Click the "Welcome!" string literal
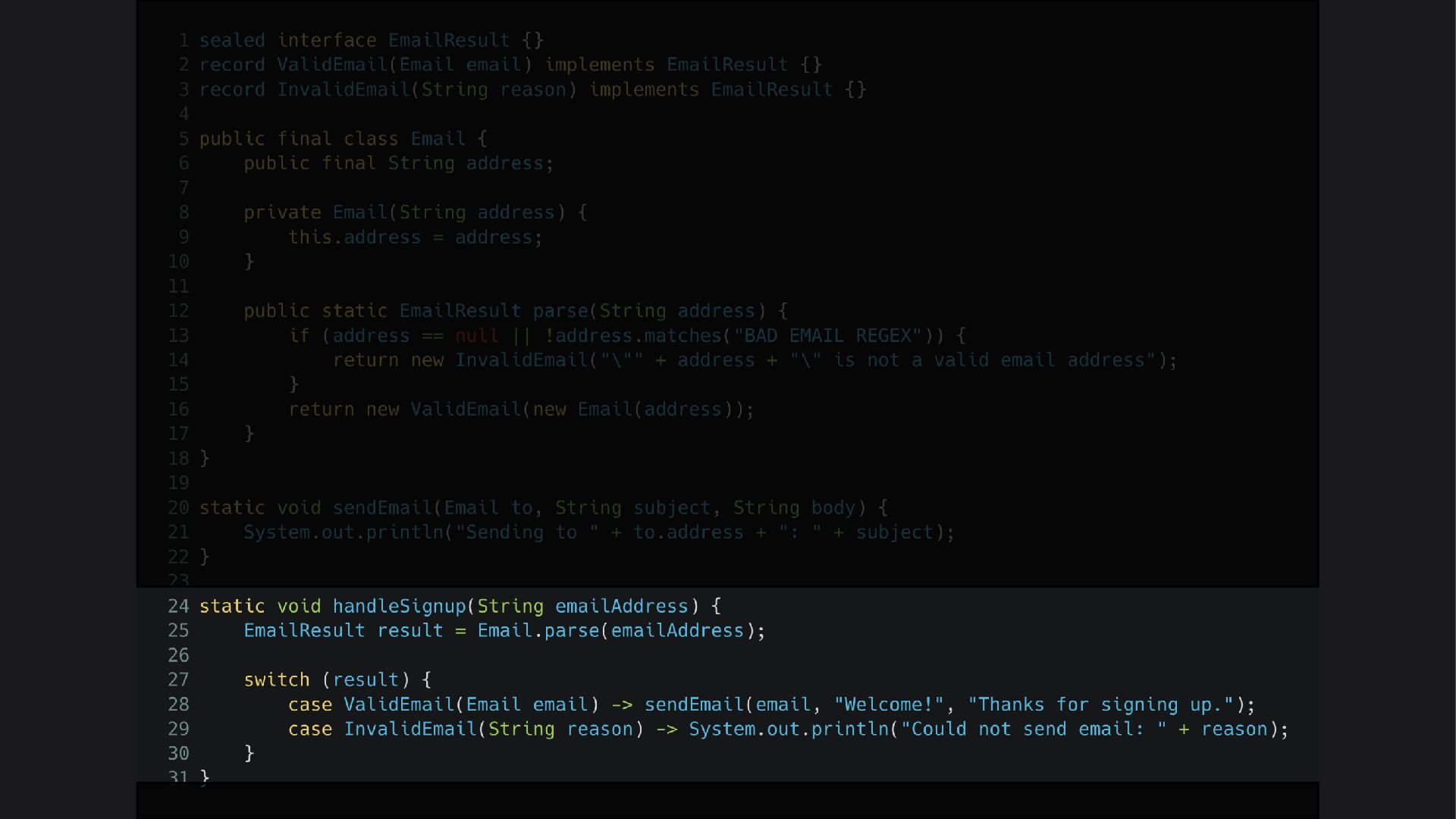The width and height of the screenshot is (1456, 819). click(889, 704)
